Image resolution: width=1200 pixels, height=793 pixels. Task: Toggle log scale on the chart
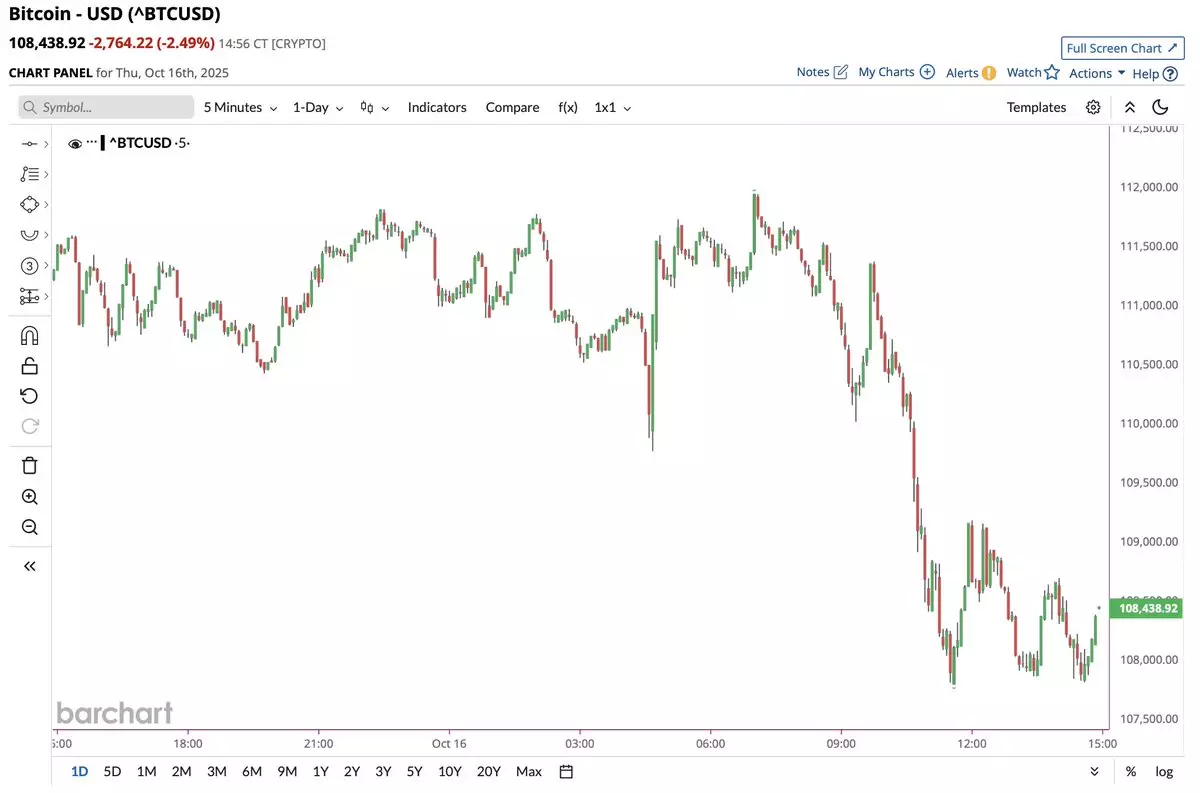click(1164, 771)
